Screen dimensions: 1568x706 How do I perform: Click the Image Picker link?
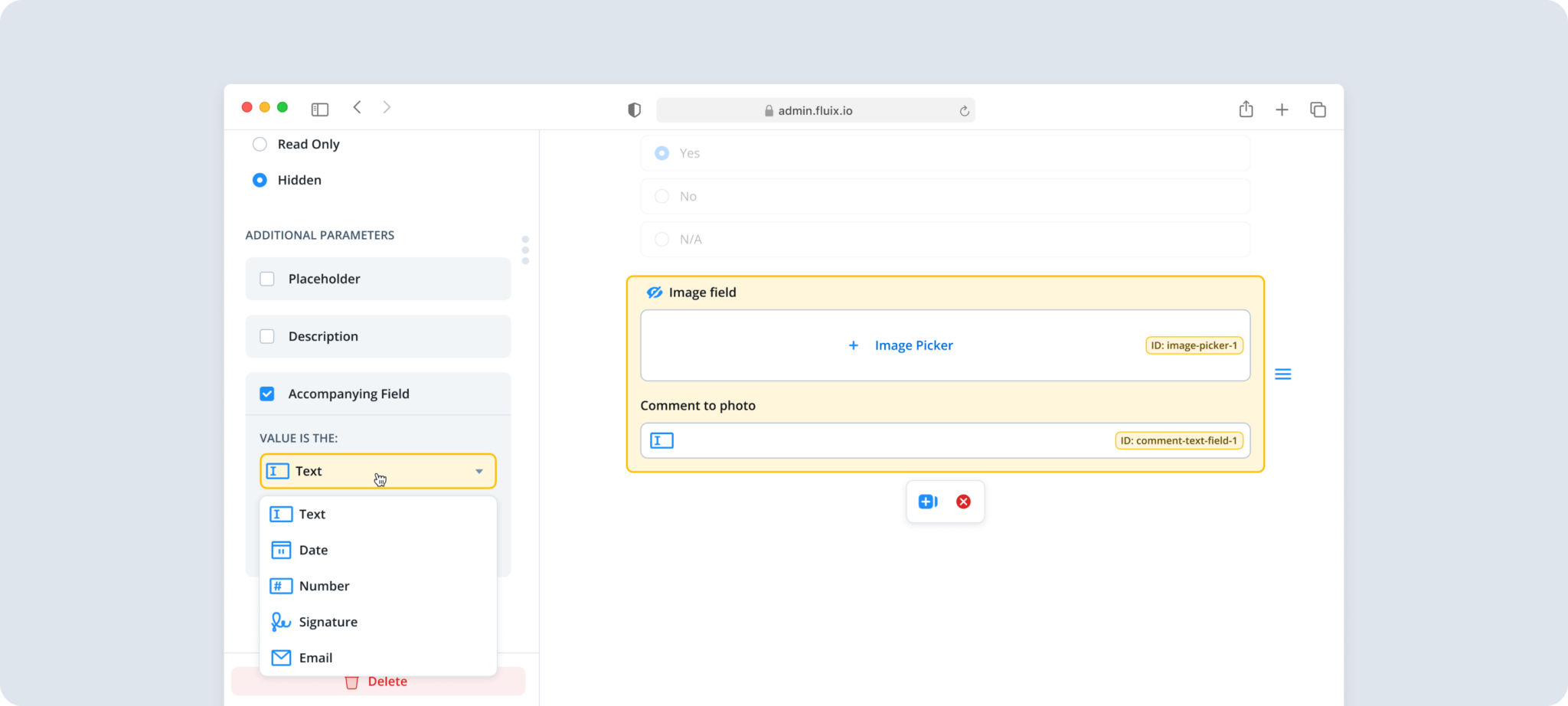click(x=913, y=345)
